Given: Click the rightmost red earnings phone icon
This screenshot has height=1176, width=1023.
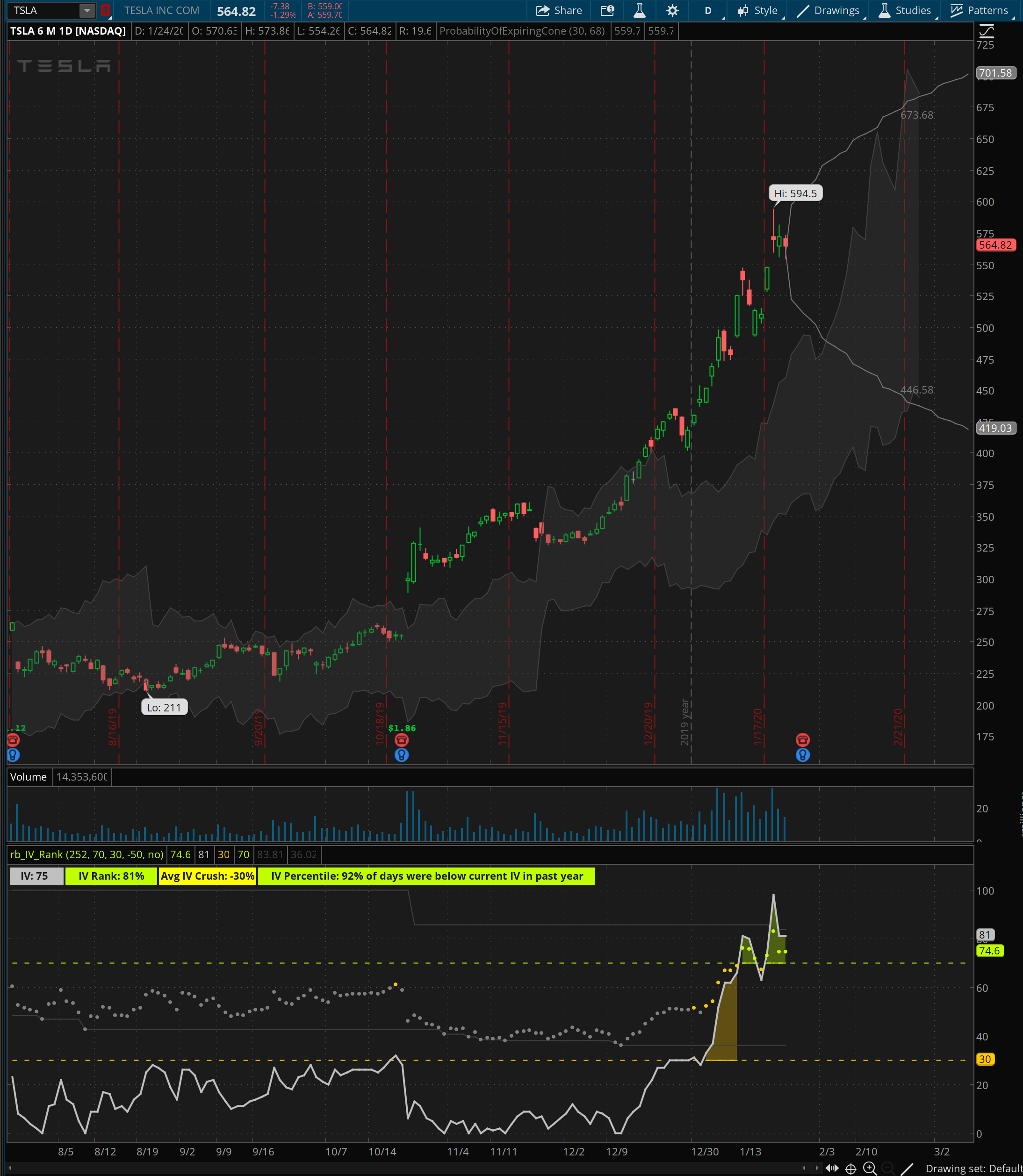Looking at the screenshot, I should click(x=803, y=740).
